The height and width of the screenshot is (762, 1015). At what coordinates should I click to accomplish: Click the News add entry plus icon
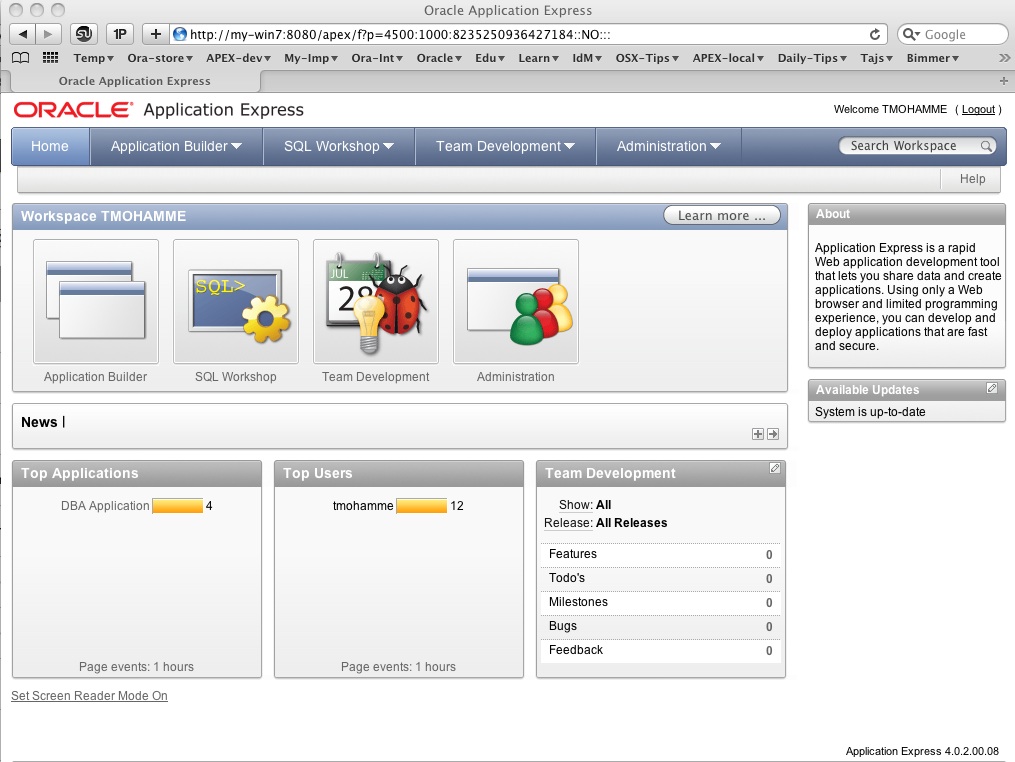758,434
